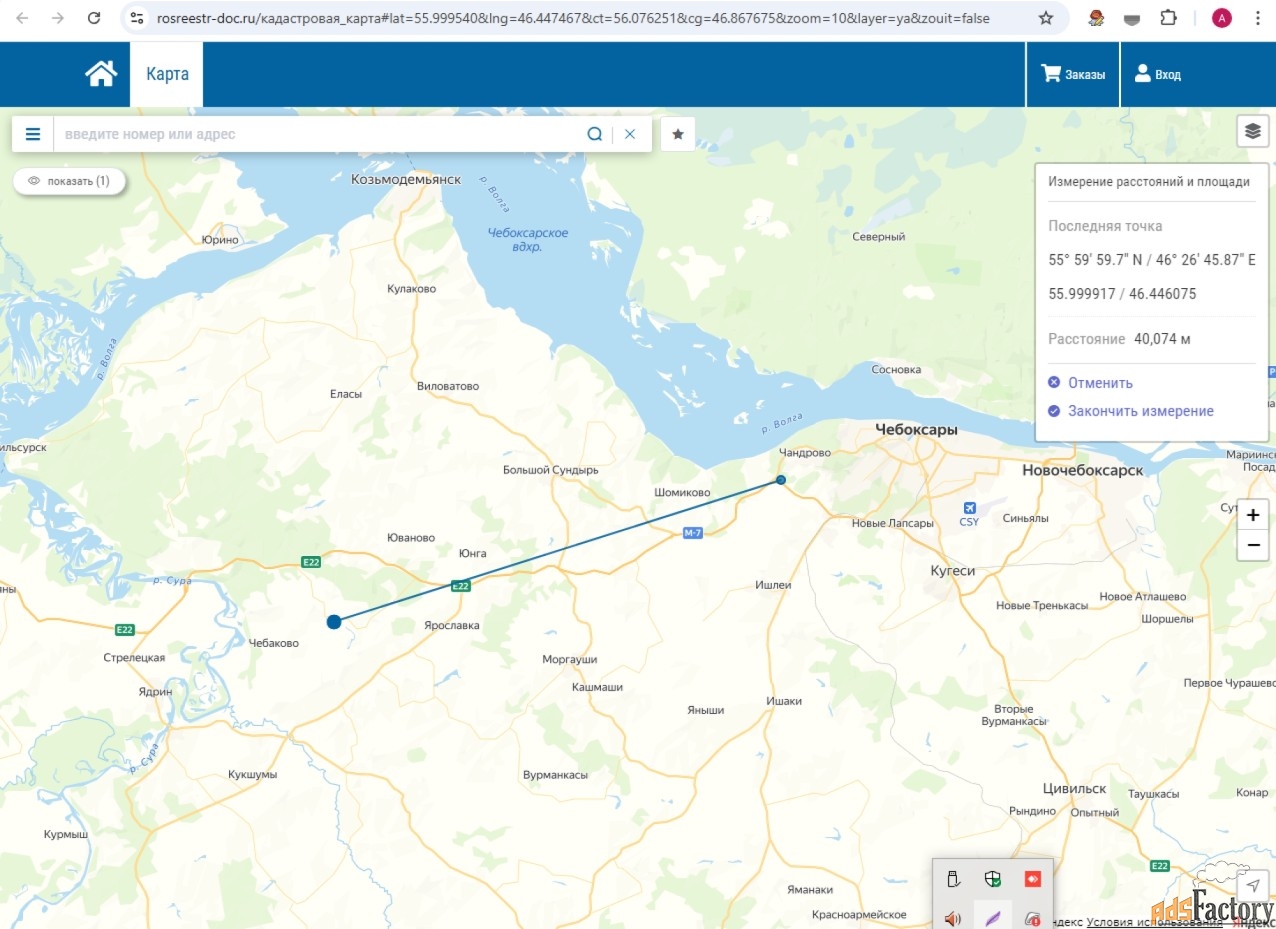Open red AnyDesk tray icon
The width and height of the screenshot is (1276, 929).
(1033, 879)
